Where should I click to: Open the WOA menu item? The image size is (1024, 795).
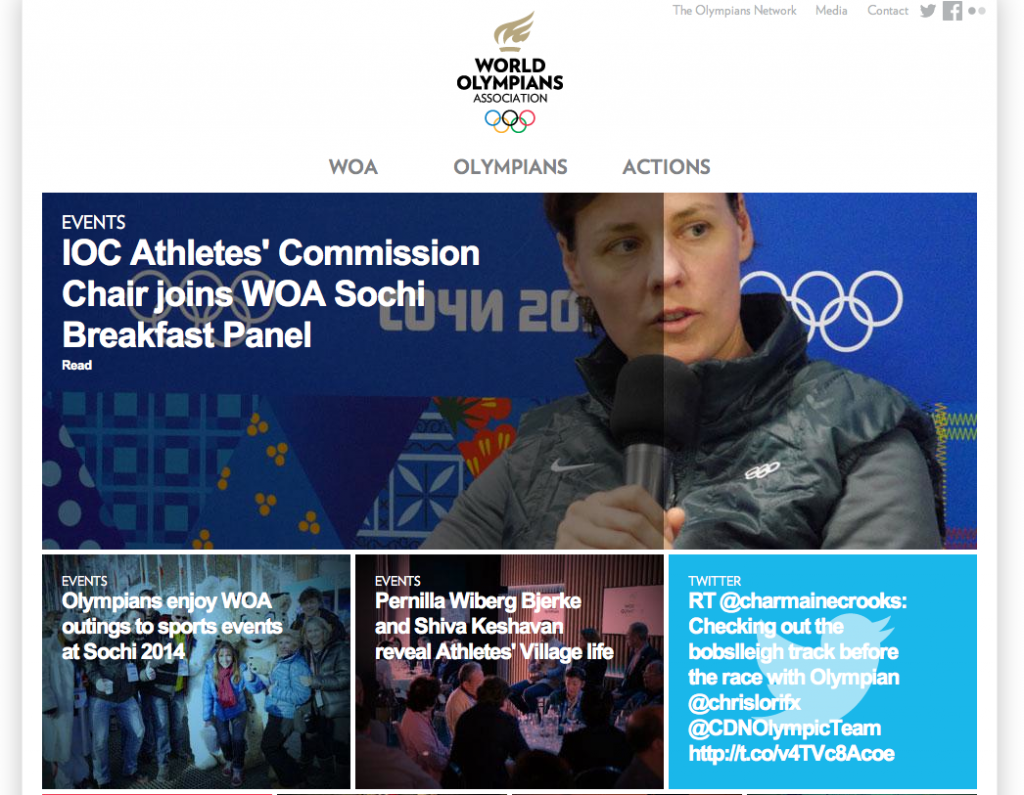tap(353, 167)
